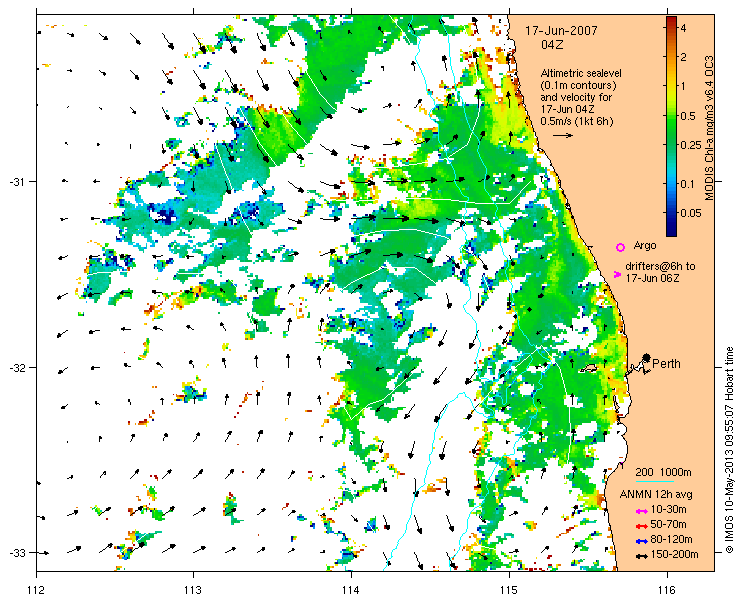Click the IMOS copyright timestamp text
The height and width of the screenshot is (600, 740).
[729, 450]
